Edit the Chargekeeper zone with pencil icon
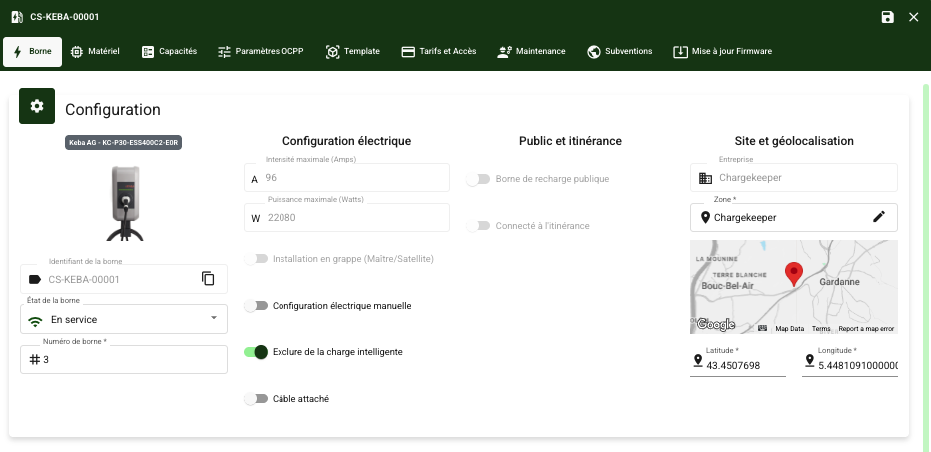Viewport: 931px width, 452px height. tap(879, 217)
